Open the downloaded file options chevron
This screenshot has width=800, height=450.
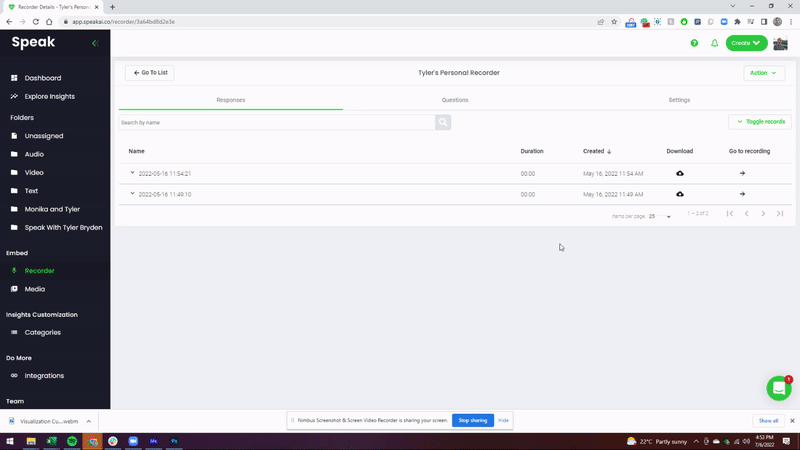(x=89, y=421)
